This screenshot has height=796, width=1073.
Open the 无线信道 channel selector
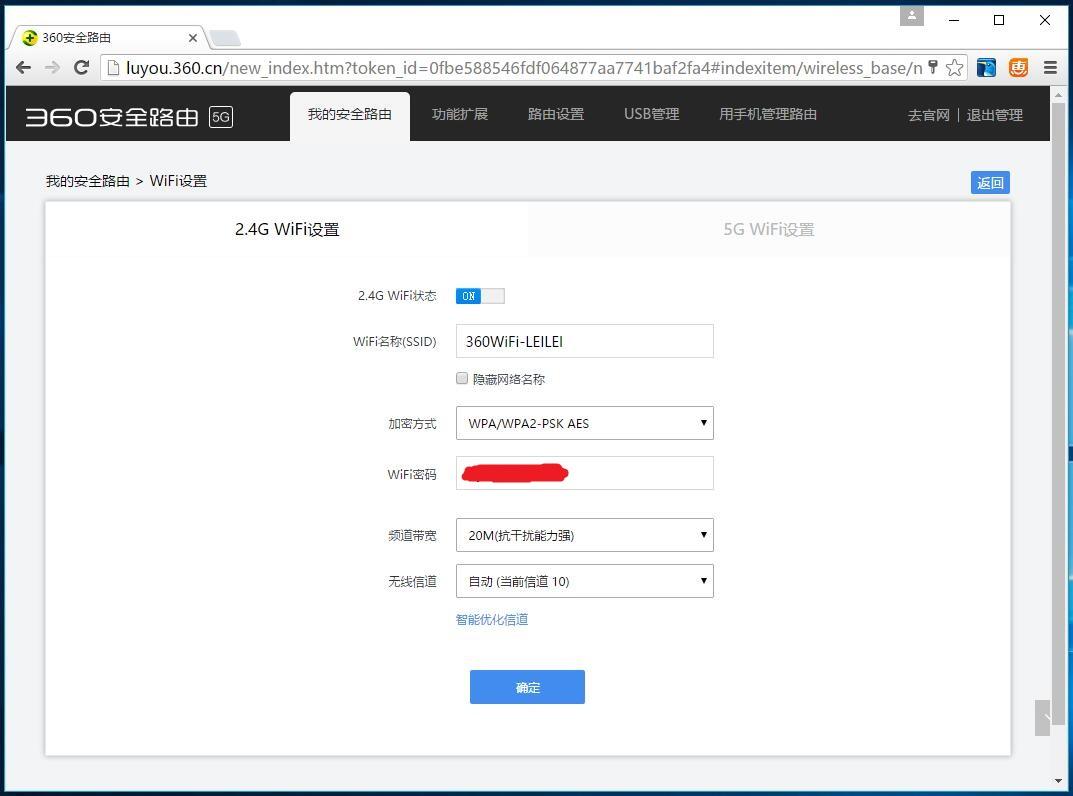(584, 581)
